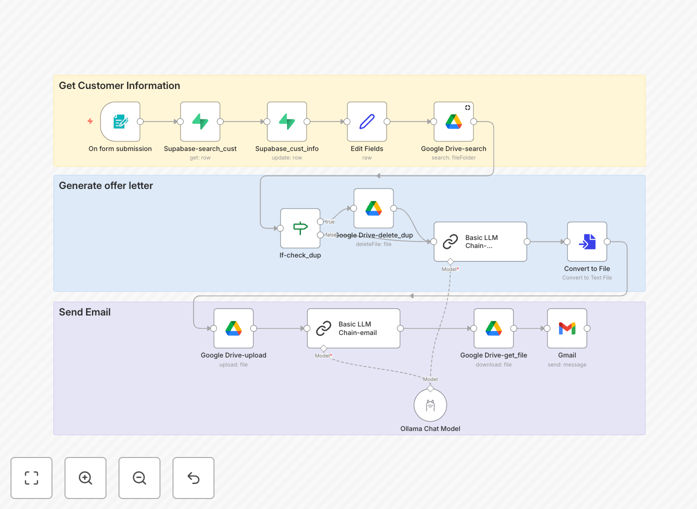Click the Supabase-search_cust label text
Image resolution: width=697 pixels, height=509 pixels.
[x=200, y=148]
